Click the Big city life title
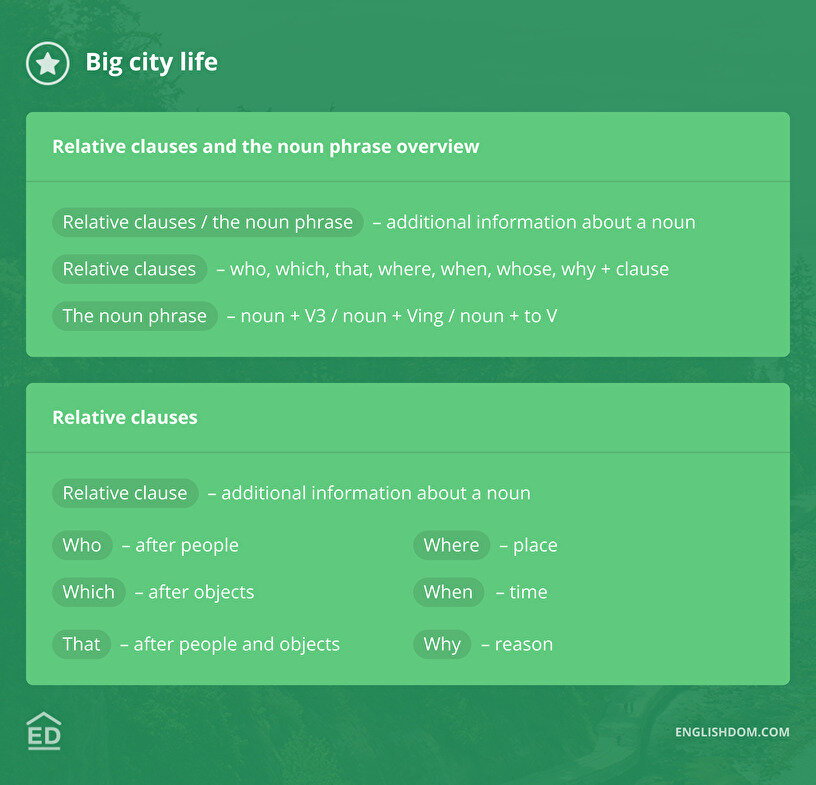Viewport: 816px width, 785px height. 151,63
